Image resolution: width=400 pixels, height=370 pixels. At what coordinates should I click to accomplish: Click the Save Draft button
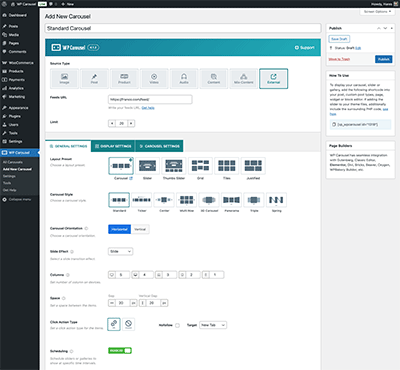339,39
